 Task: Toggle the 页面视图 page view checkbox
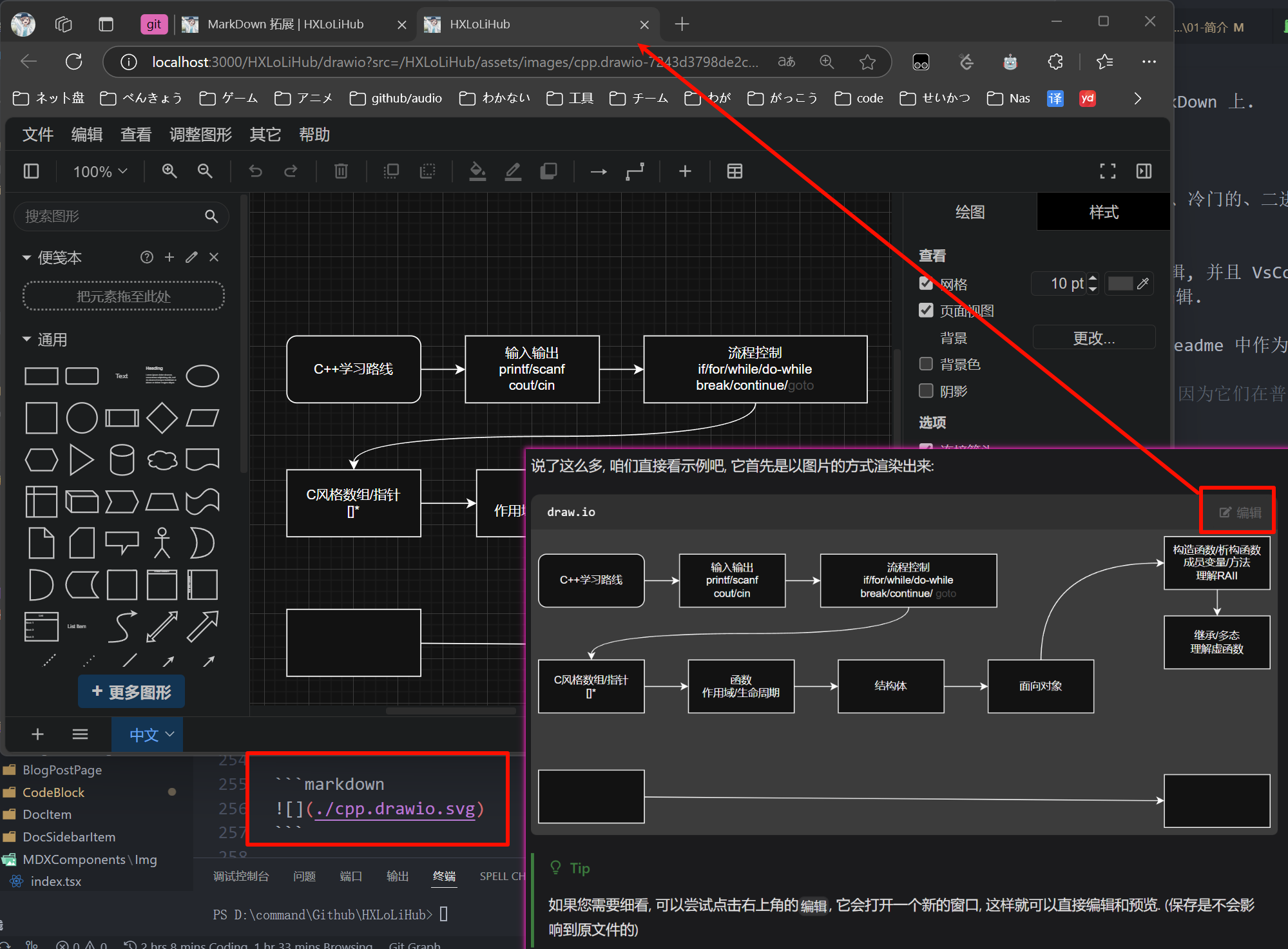pos(926,311)
